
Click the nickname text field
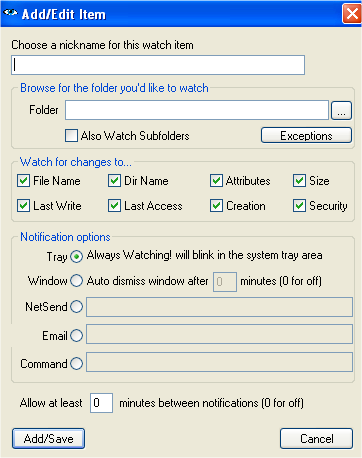[x=158, y=65]
